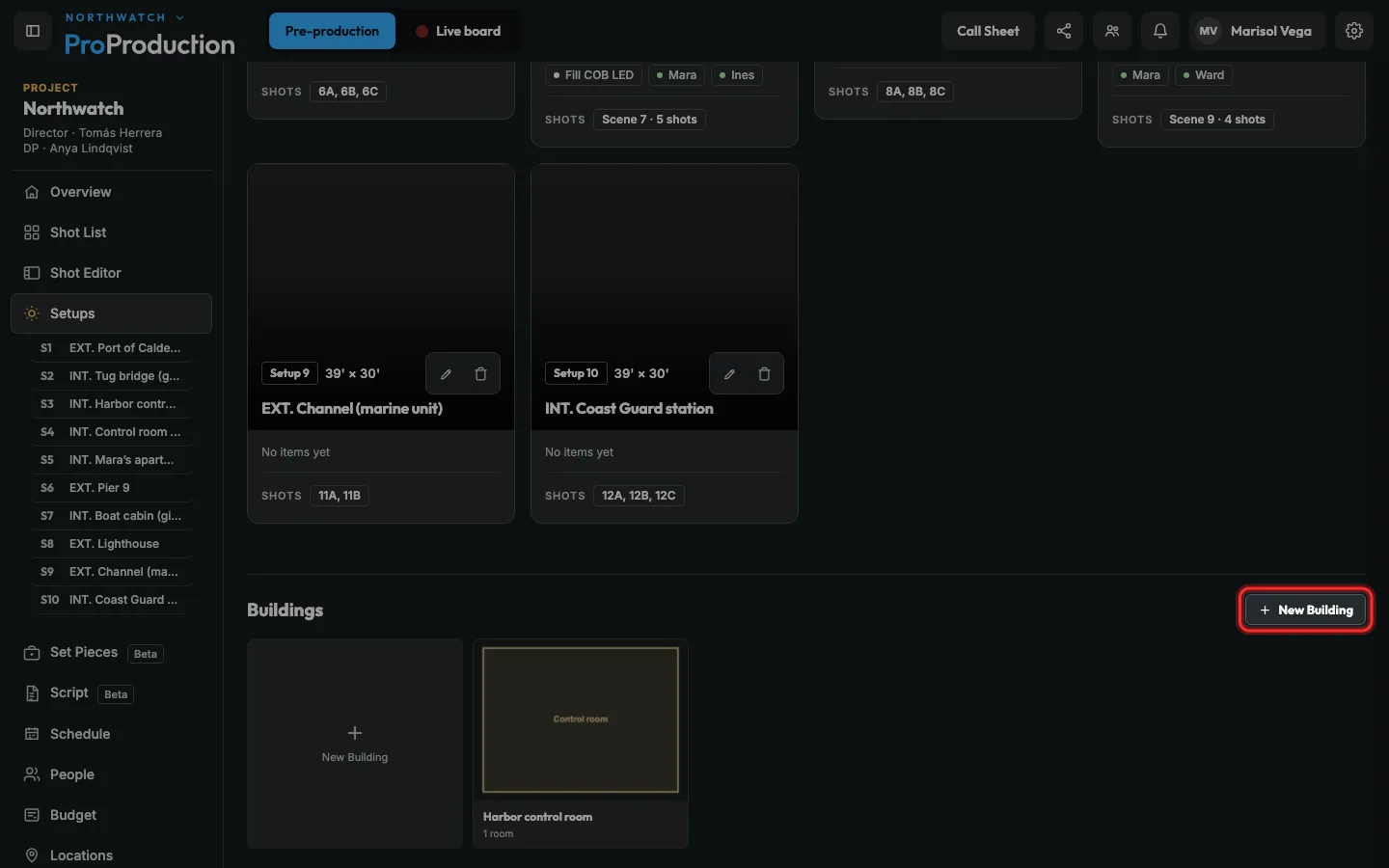Collapse the sidebar panel icon

32,31
